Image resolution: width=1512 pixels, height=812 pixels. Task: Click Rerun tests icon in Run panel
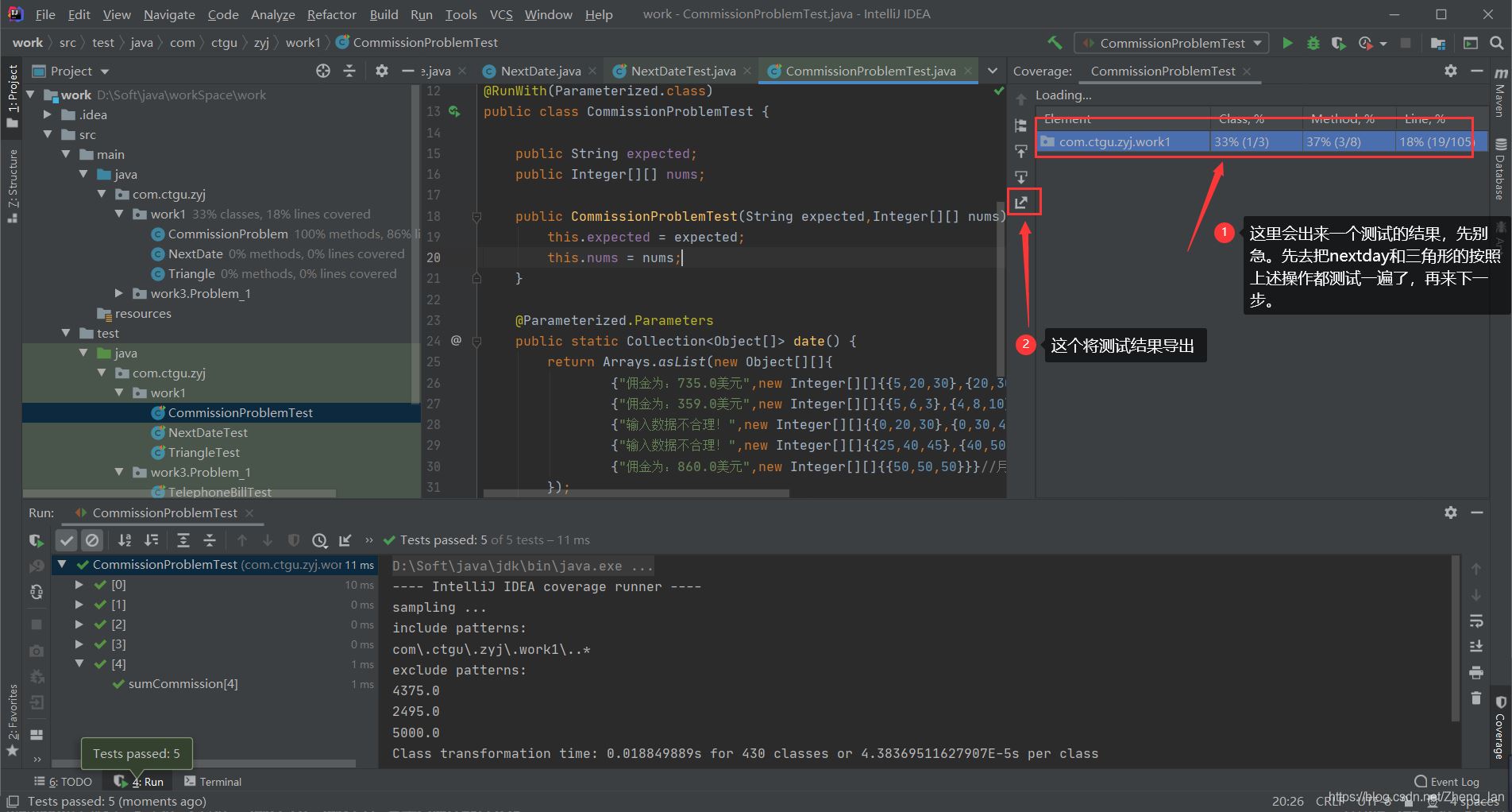click(36, 540)
